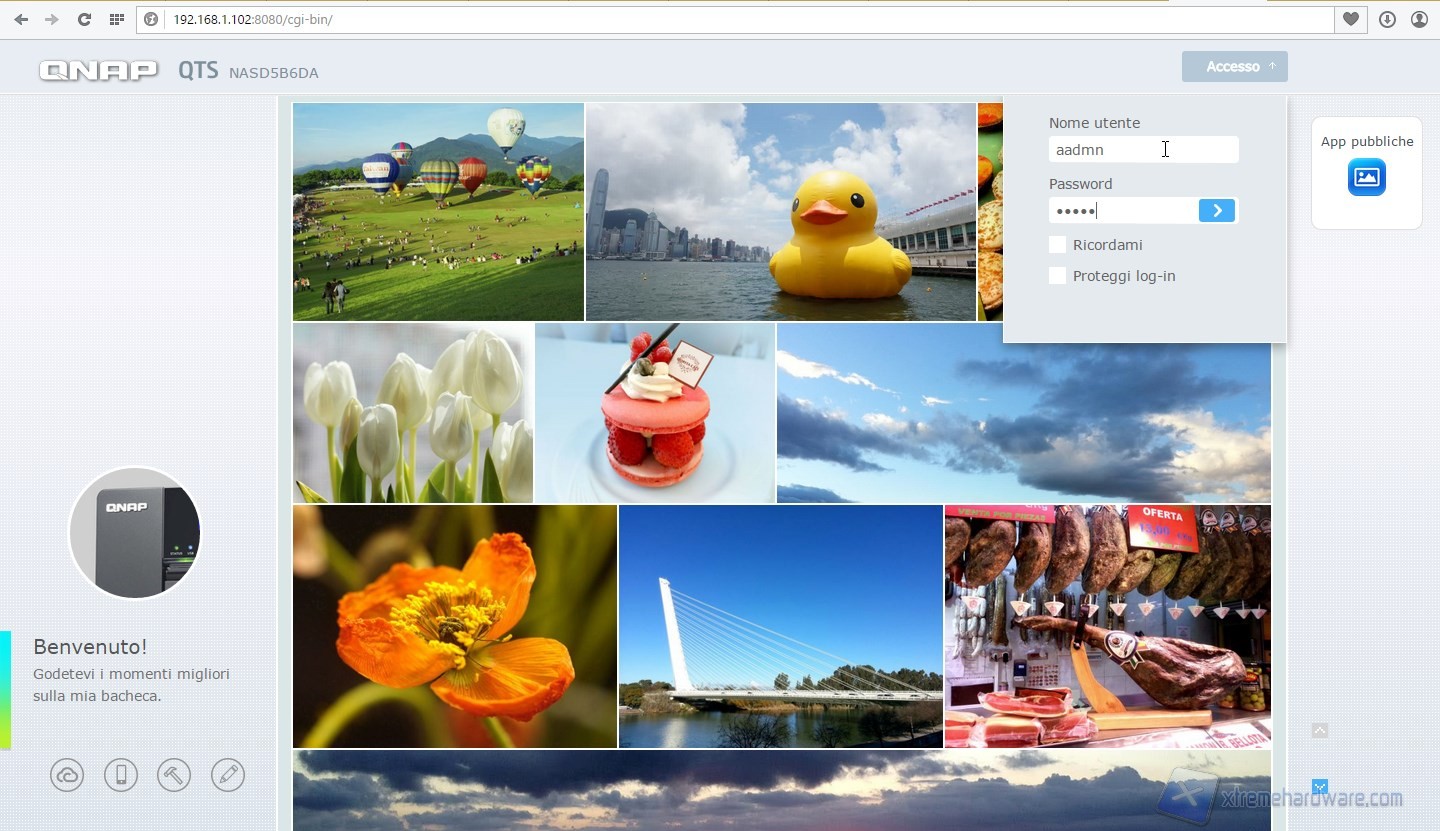
Task: Open the browser downloads icon
Action: point(1387,19)
